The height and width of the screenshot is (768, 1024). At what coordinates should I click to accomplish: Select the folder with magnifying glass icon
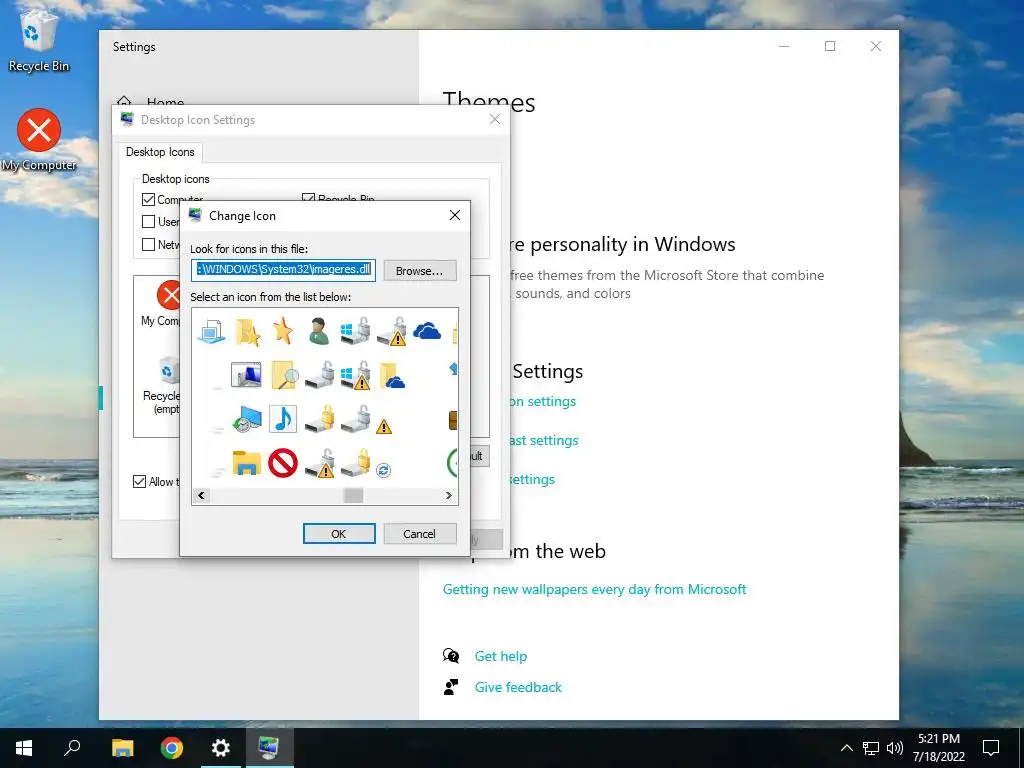[x=284, y=376]
